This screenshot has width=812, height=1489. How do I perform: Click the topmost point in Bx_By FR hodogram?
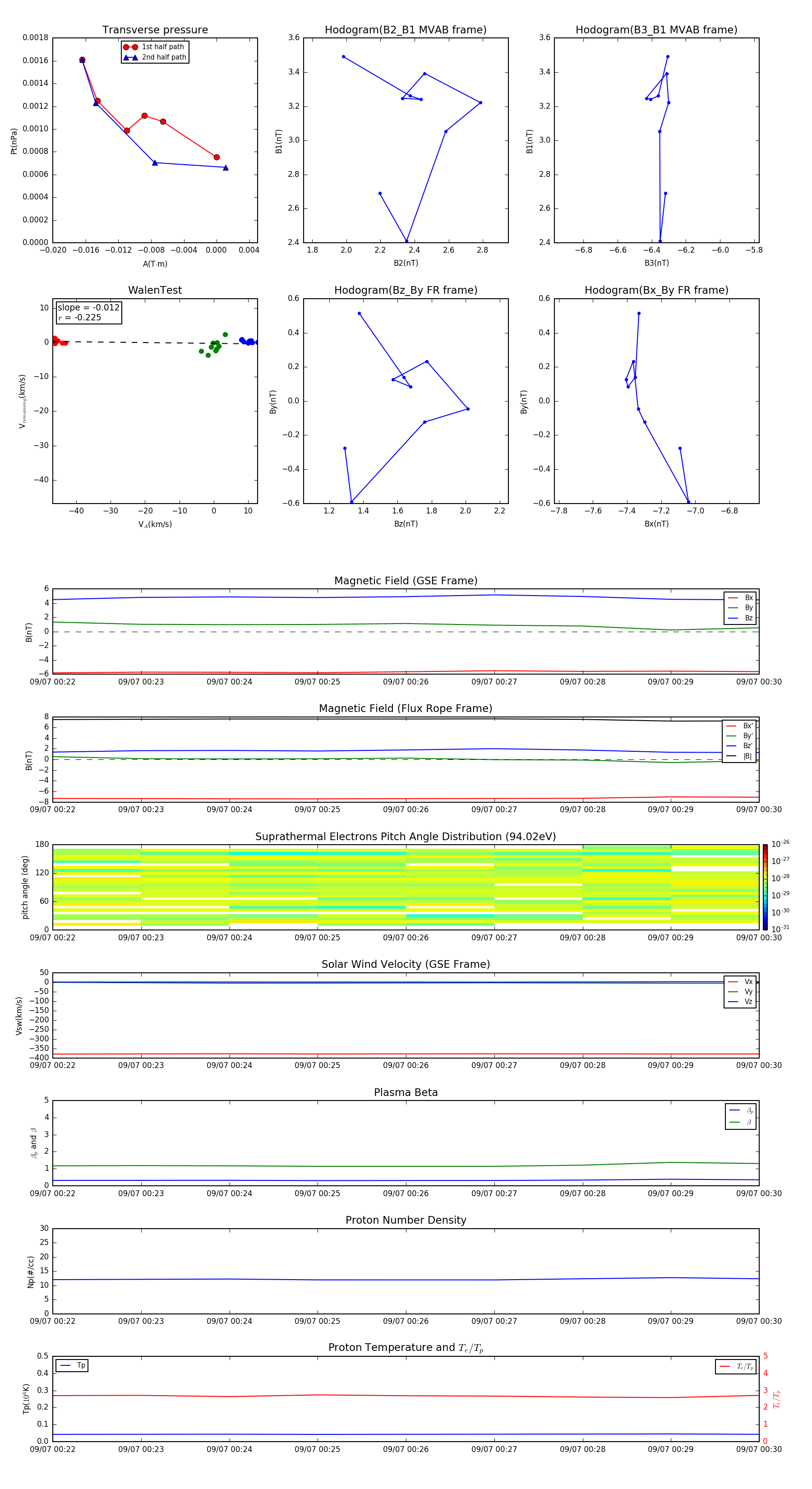(639, 313)
